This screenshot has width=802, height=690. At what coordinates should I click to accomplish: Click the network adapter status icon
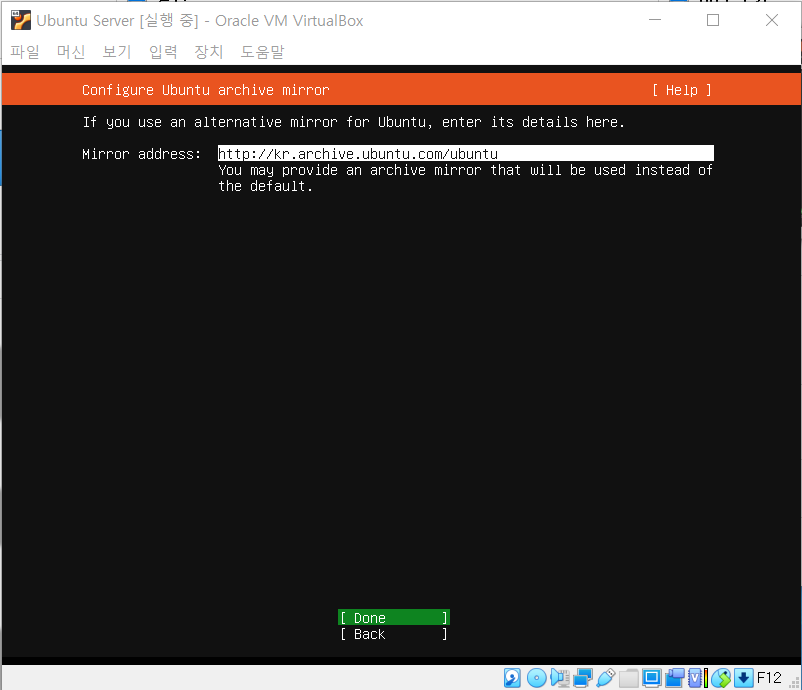point(583,678)
